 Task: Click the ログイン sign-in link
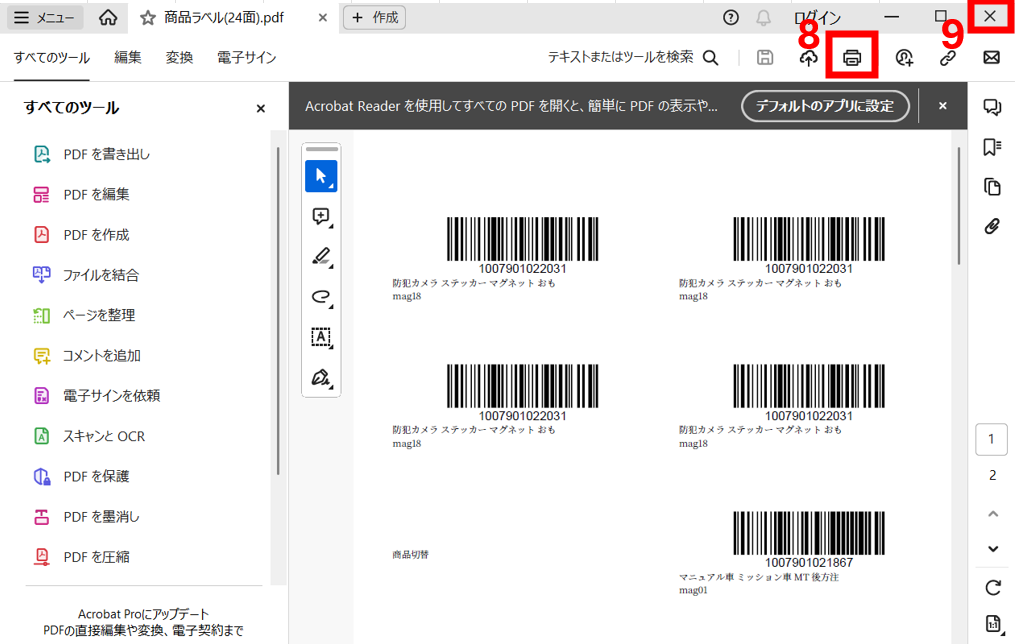818,17
